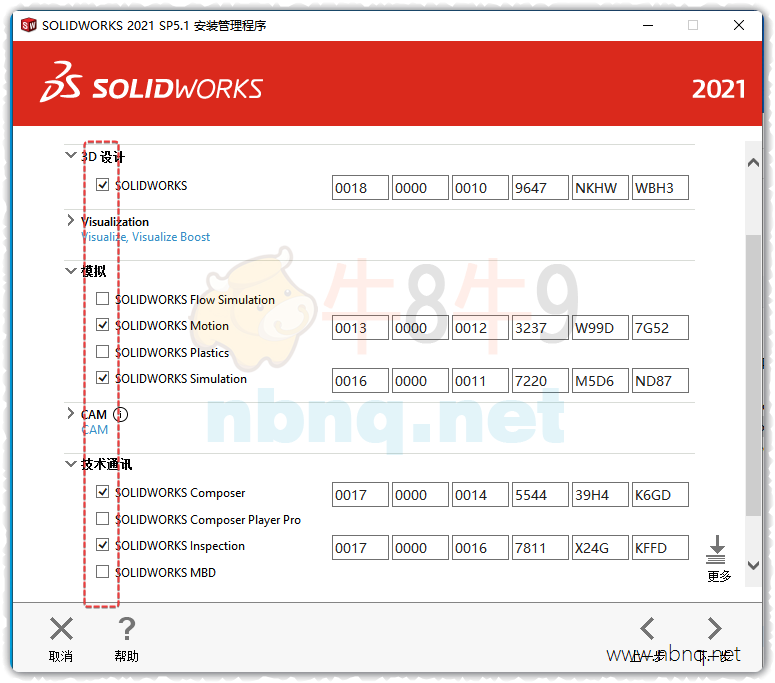This screenshot has height=683, width=775.
Task: Click Inspection serial field X24G
Action: pos(601,548)
